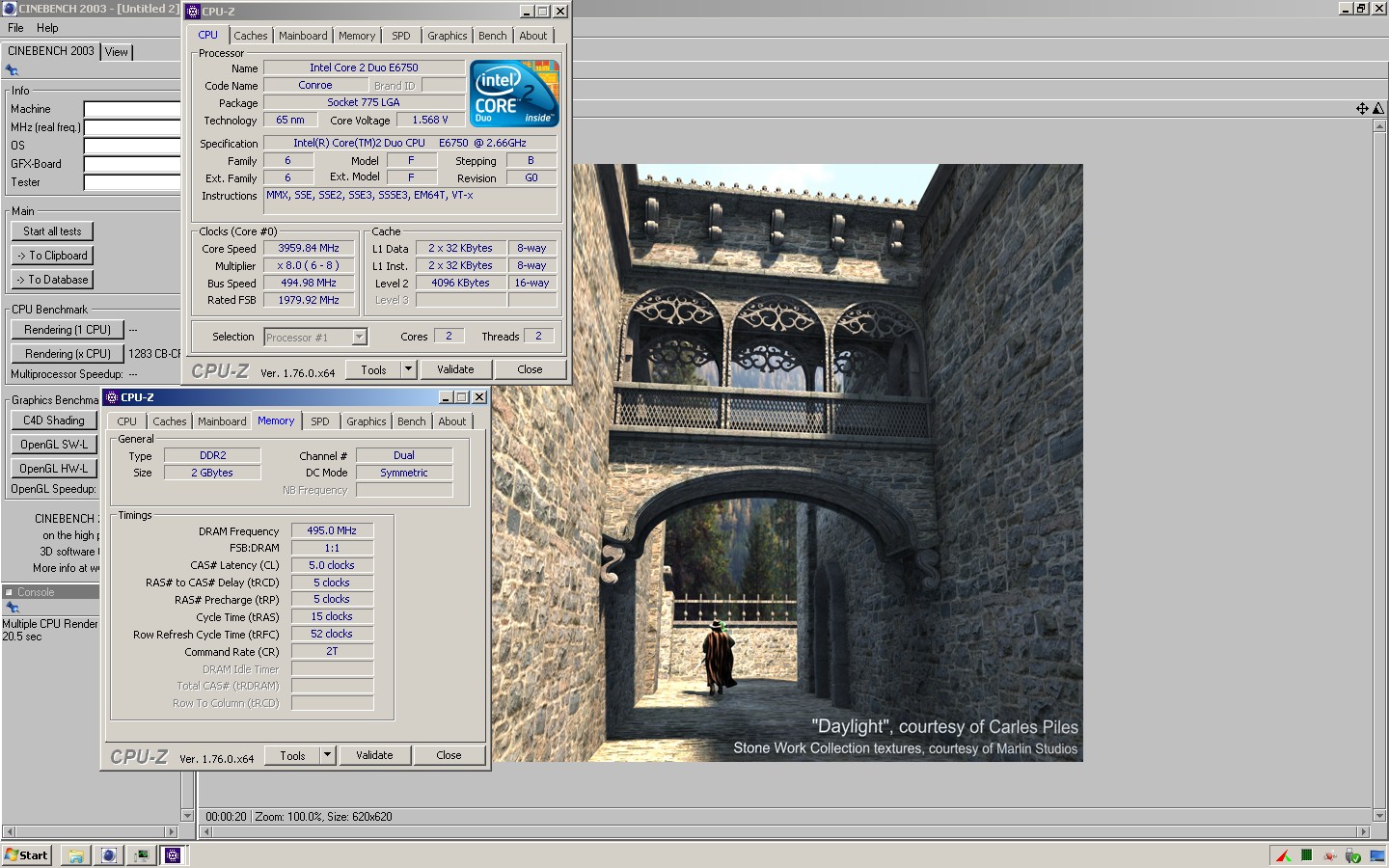Open Tools dropdown arrow in CPU-Z CPU window
Image resolution: width=1389 pixels, height=868 pixels.
408,369
